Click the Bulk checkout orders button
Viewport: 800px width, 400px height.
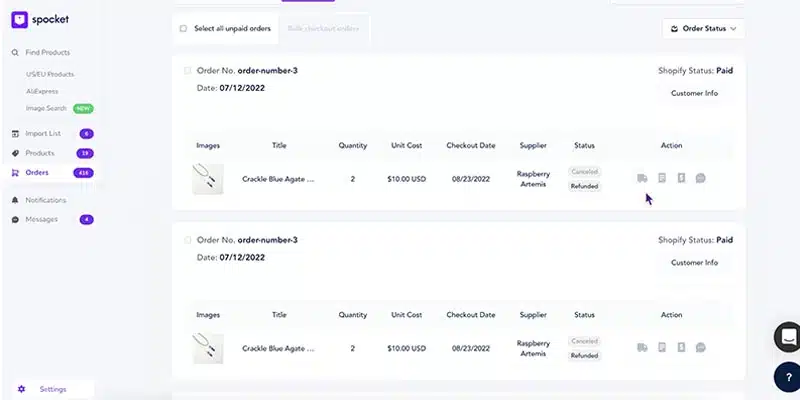323,29
